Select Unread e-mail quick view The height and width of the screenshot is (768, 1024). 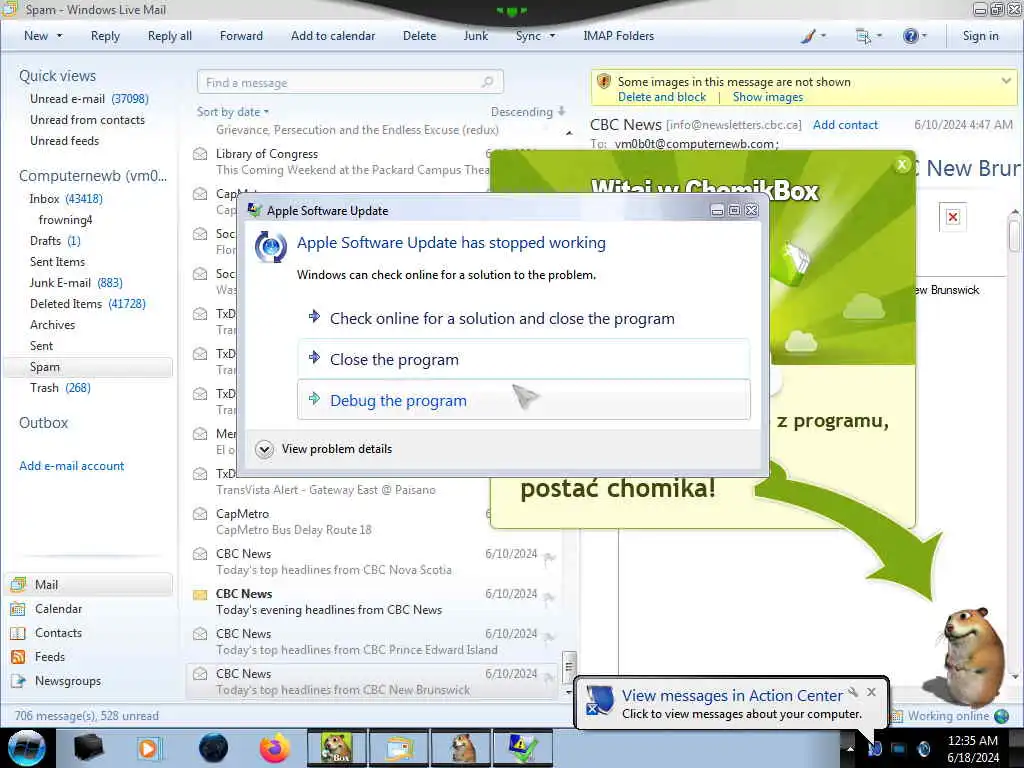click(89, 99)
